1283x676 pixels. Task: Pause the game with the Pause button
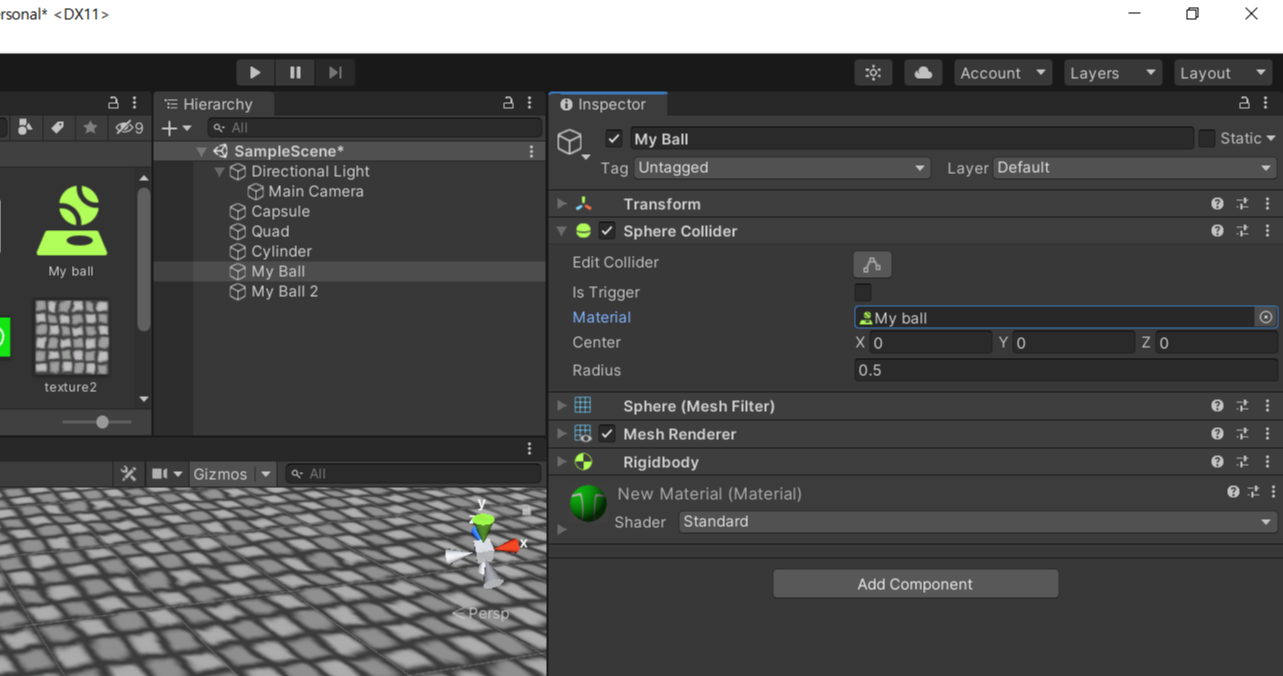295,72
